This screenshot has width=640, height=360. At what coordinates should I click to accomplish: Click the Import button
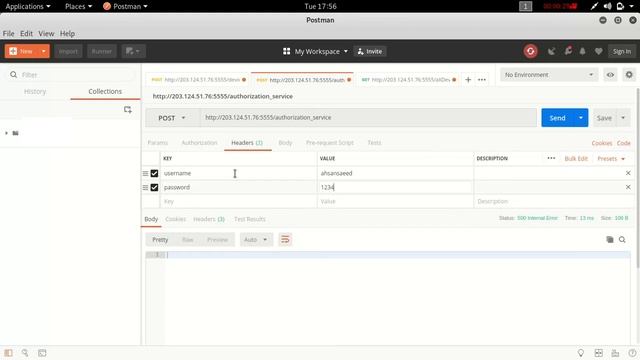tap(68, 51)
